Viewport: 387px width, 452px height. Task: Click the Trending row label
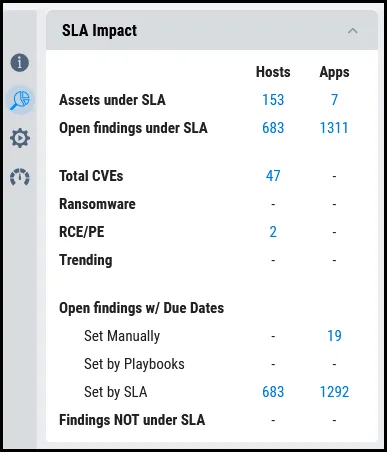86,260
